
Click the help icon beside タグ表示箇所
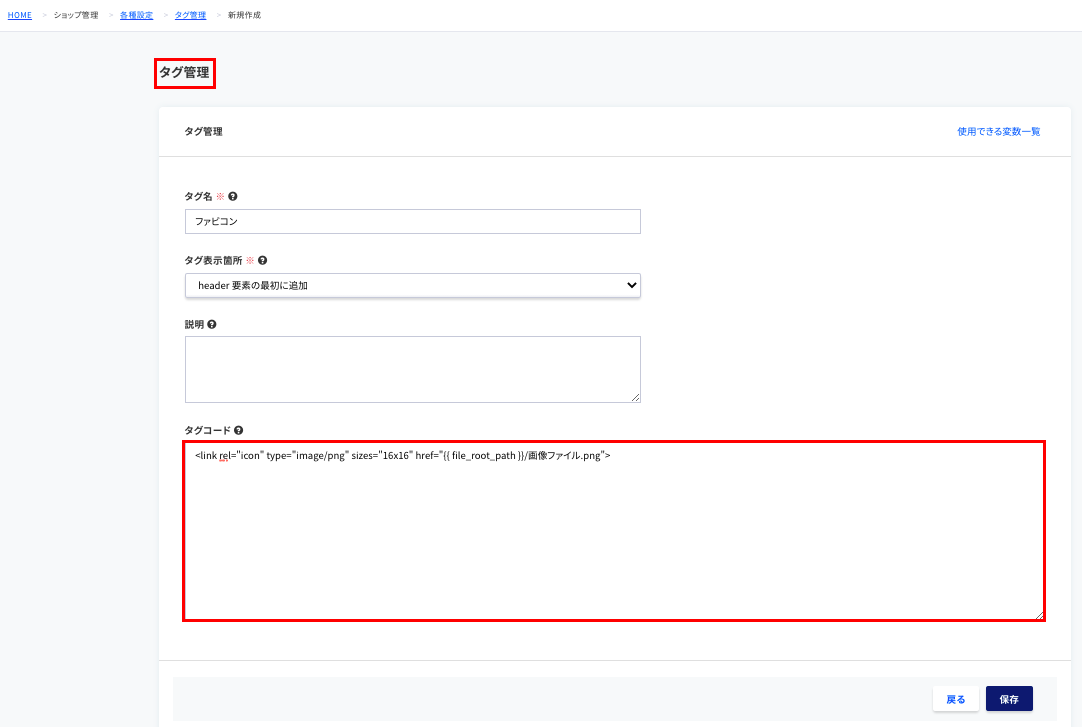[262, 261]
